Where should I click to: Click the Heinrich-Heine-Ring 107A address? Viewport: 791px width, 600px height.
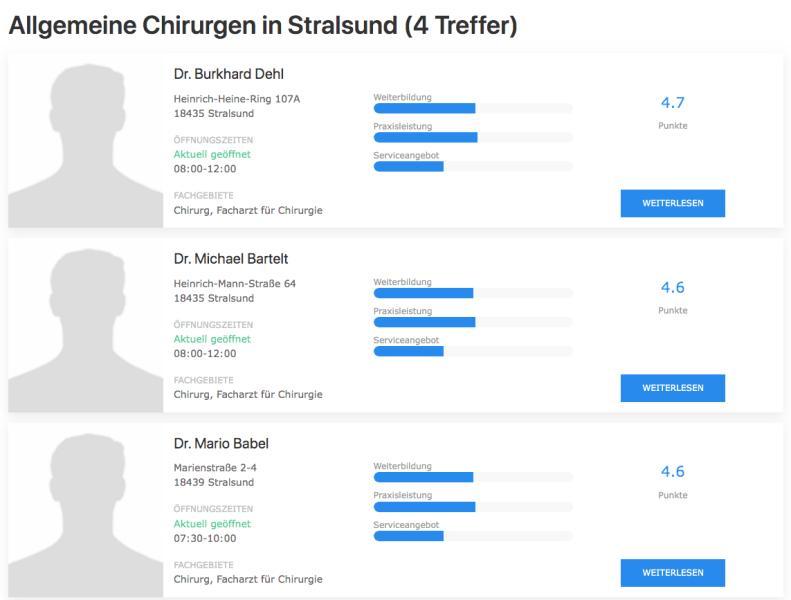point(237,99)
